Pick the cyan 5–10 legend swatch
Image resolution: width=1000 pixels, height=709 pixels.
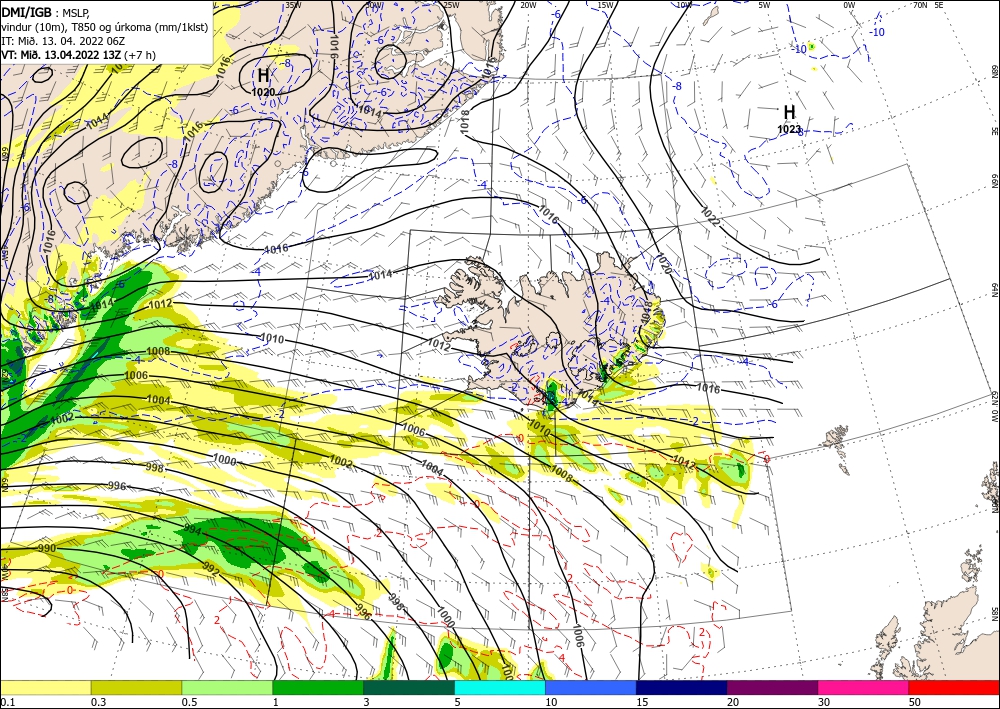pos(500,687)
